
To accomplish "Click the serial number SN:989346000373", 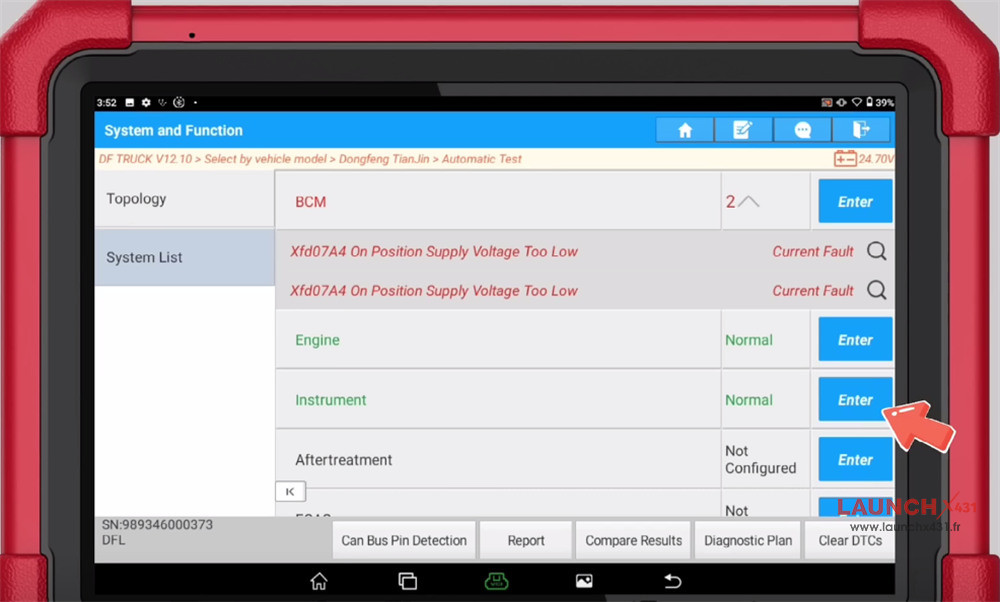I will pos(158,524).
